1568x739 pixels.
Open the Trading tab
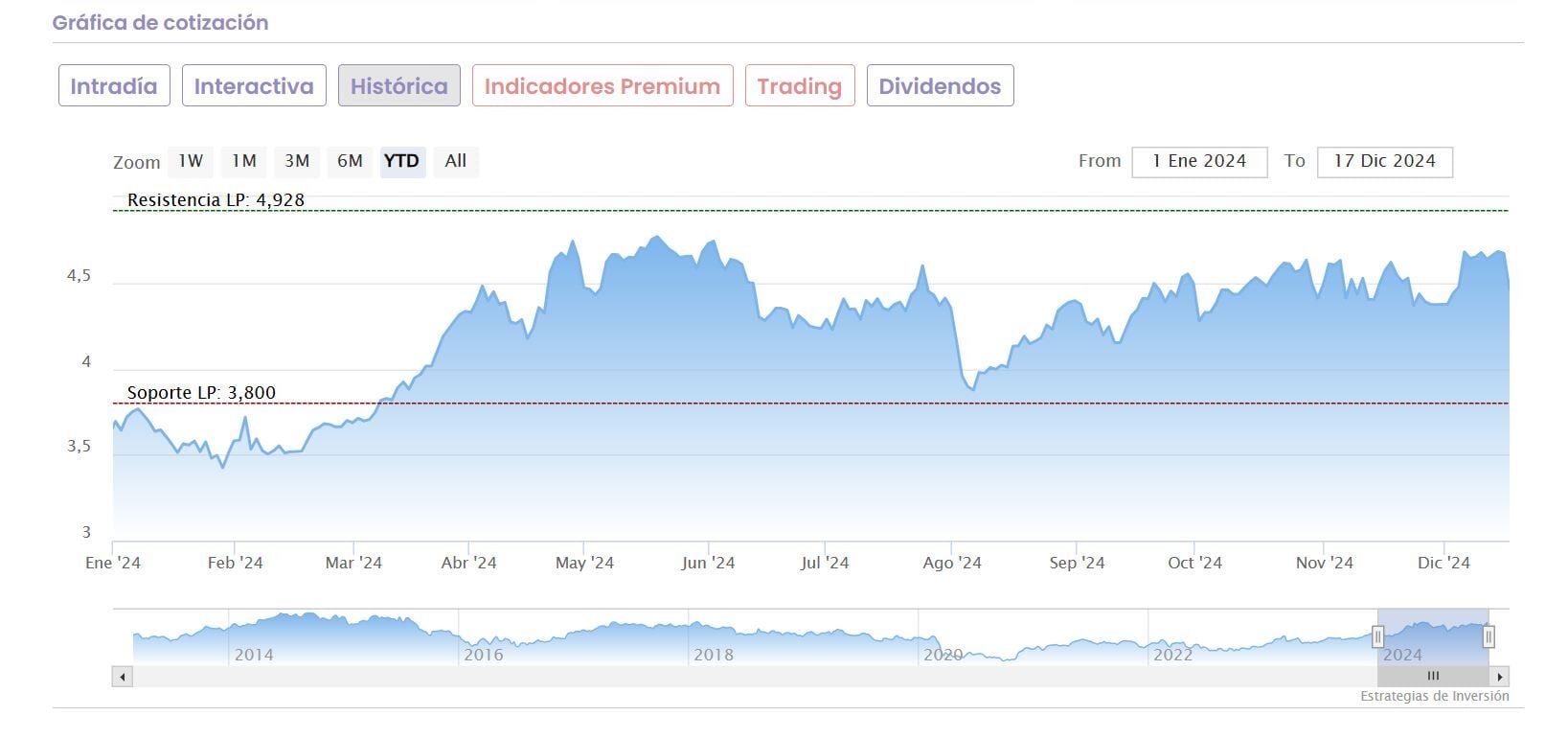(799, 86)
